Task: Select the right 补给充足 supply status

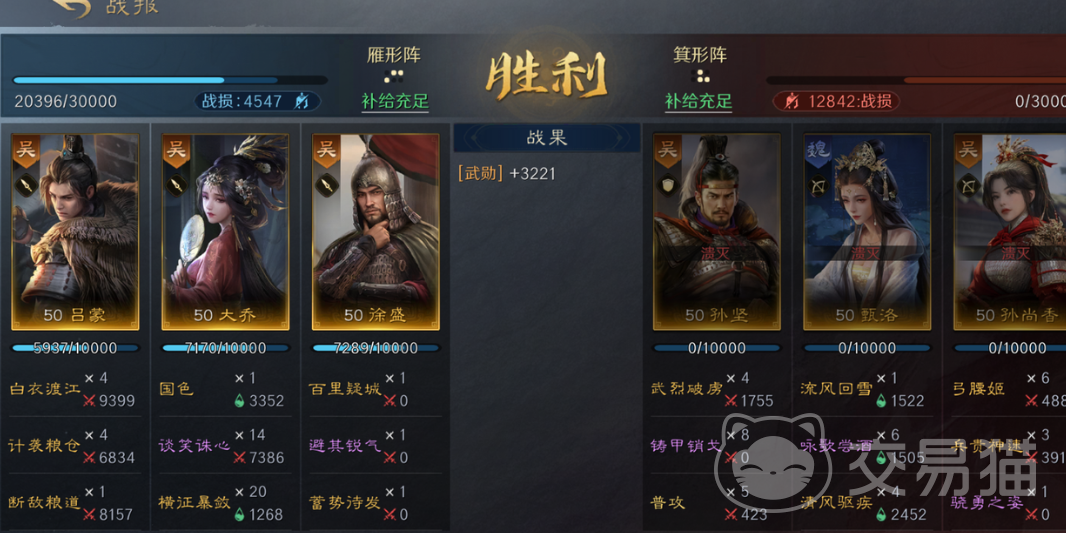Action: (x=699, y=102)
